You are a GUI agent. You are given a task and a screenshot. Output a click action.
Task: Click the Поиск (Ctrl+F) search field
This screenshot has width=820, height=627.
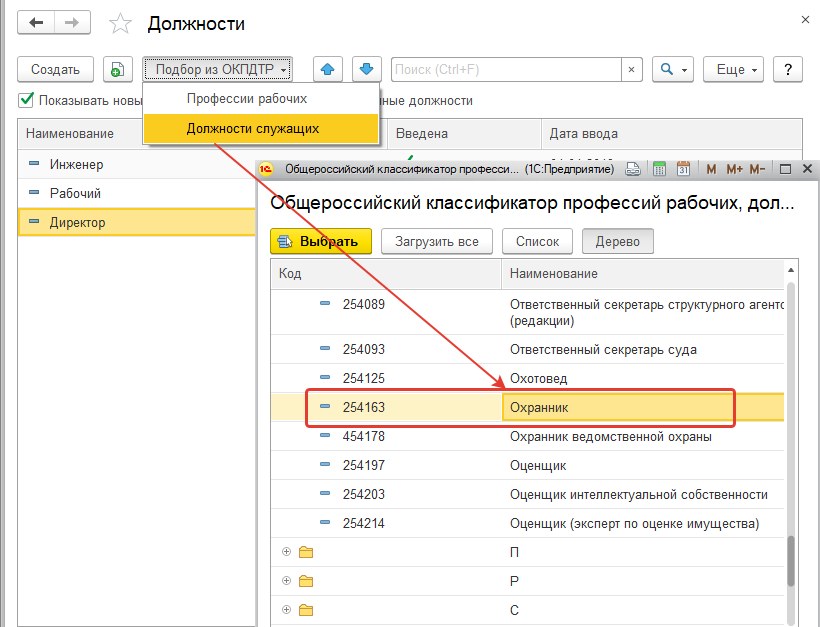coord(506,69)
